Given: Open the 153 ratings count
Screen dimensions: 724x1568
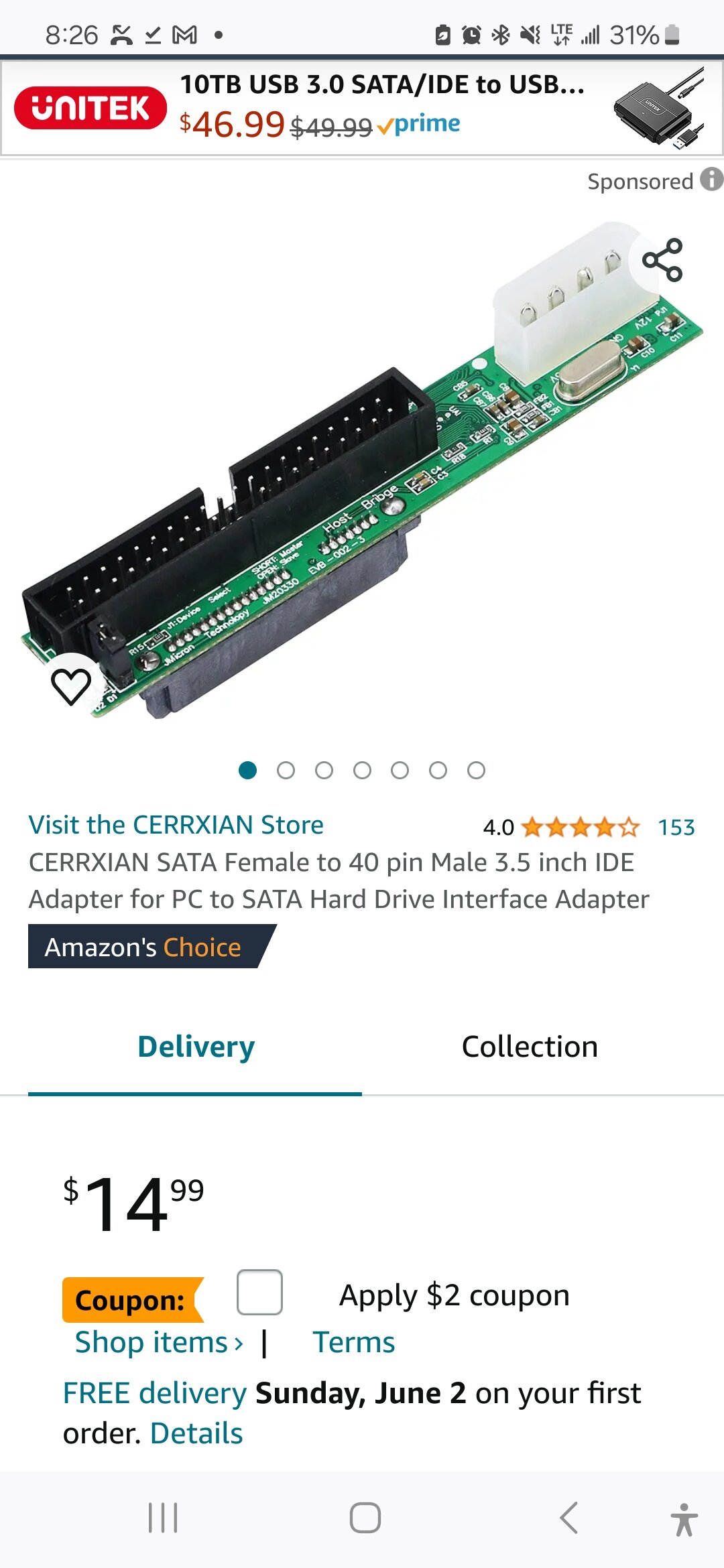Looking at the screenshot, I should (x=676, y=828).
